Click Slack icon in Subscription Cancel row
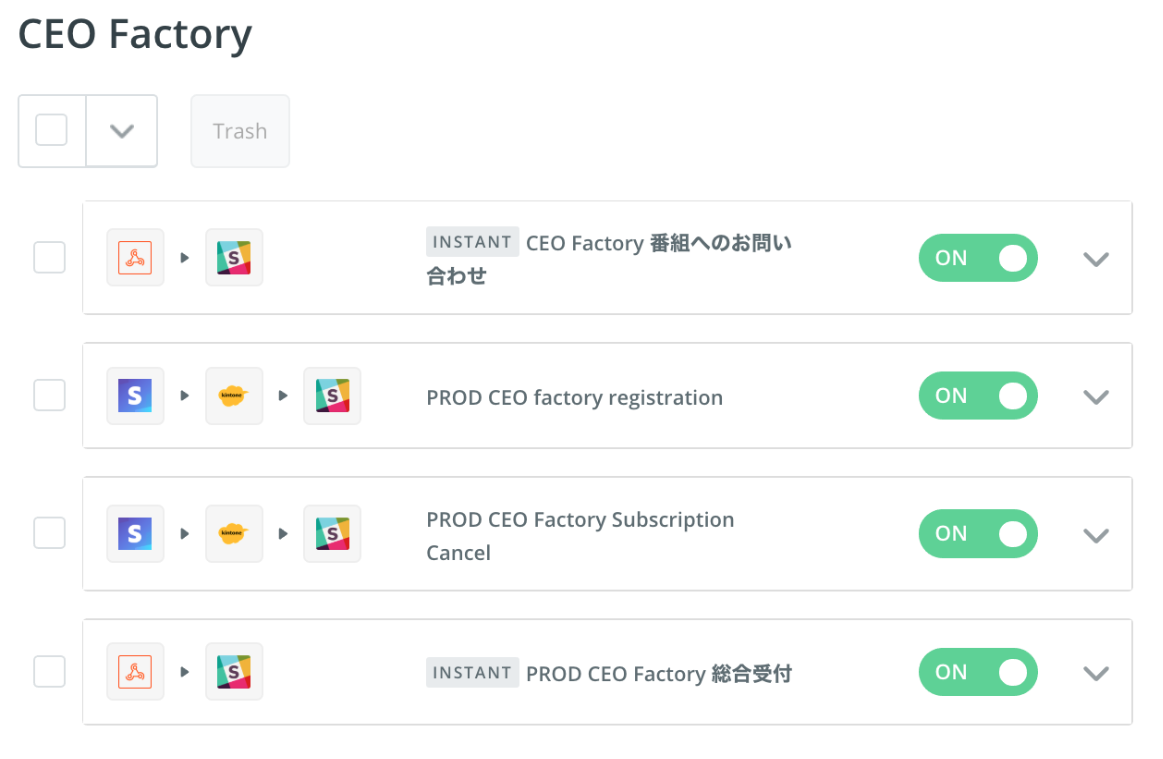Viewport: 1163px width, 759px height. 332,533
